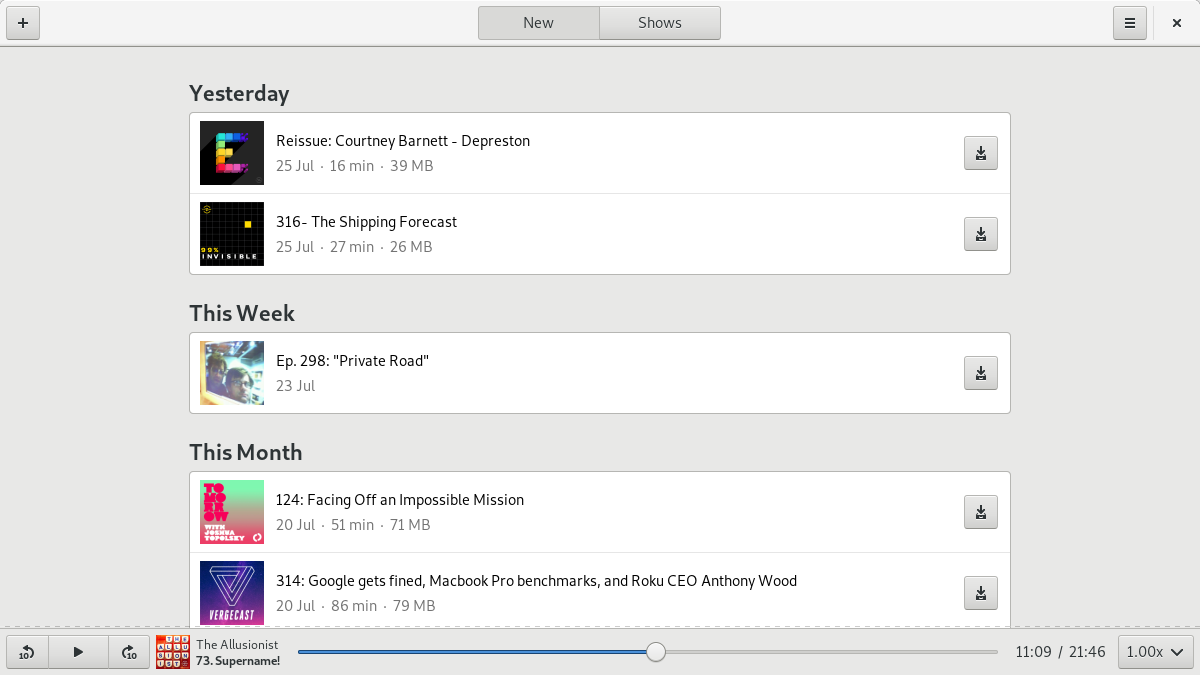
Task: Skip forward 10 seconds
Action: point(129,652)
